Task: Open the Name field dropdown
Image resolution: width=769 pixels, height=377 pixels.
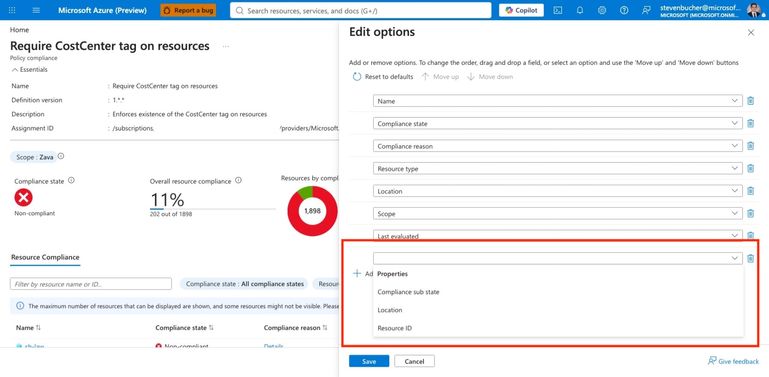Action: click(x=558, y=101)
